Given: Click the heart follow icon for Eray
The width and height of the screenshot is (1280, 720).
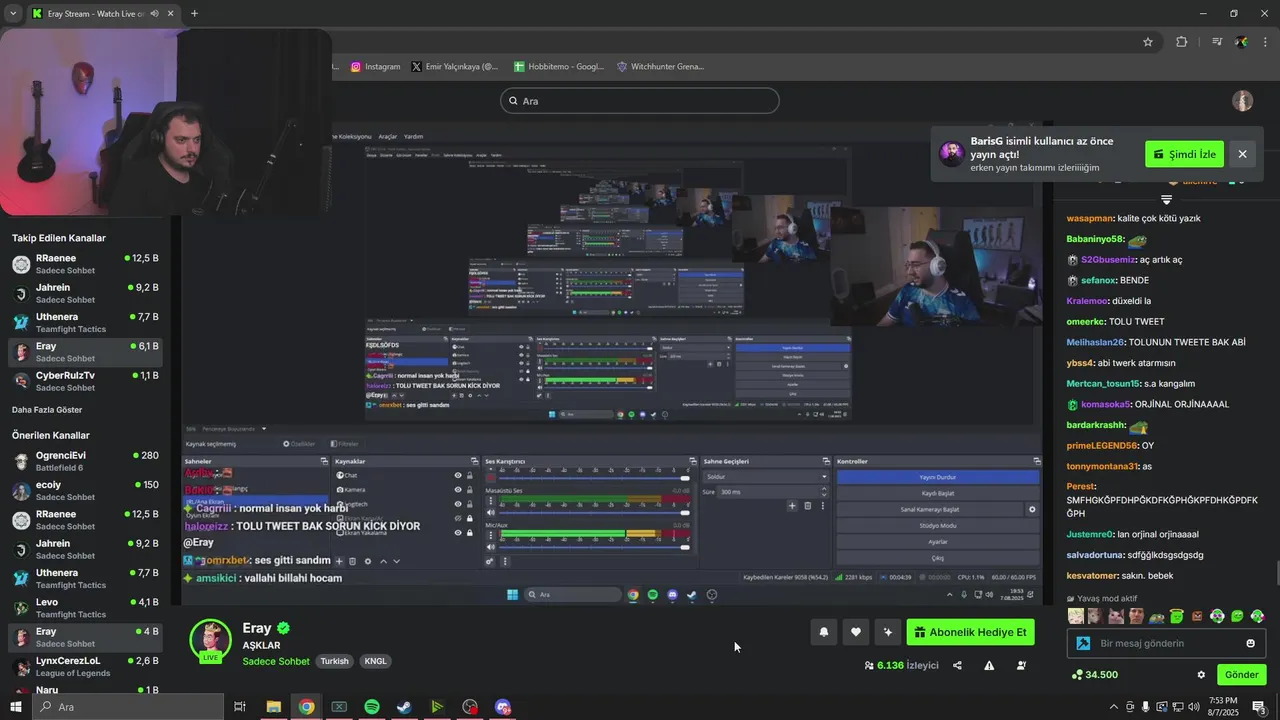Looking at the screenshot, I should [855, 632].
